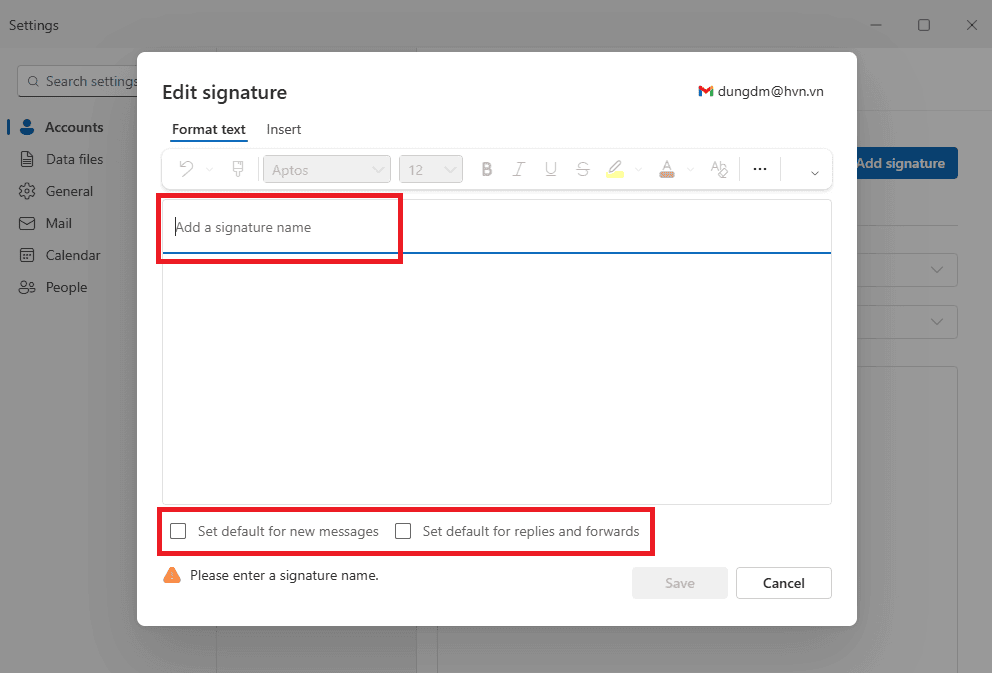Viewport: 992px width, 673px height.
Task: Click the Calendar icon in sidebar
Action: pos(27,256)
